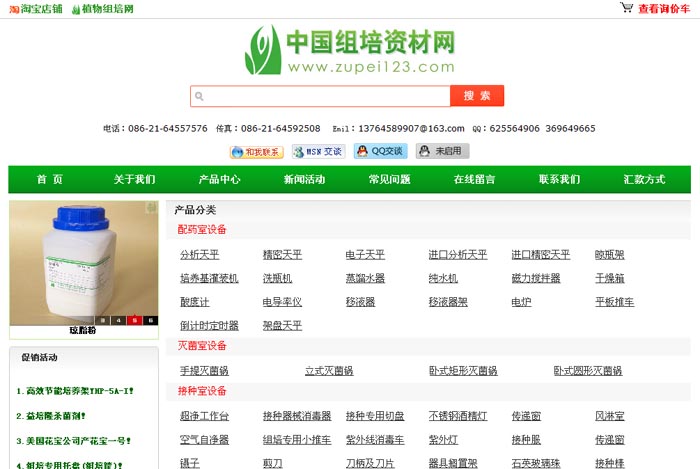
Task: Open the 超净工作台 product link
Action: point(204,416)
